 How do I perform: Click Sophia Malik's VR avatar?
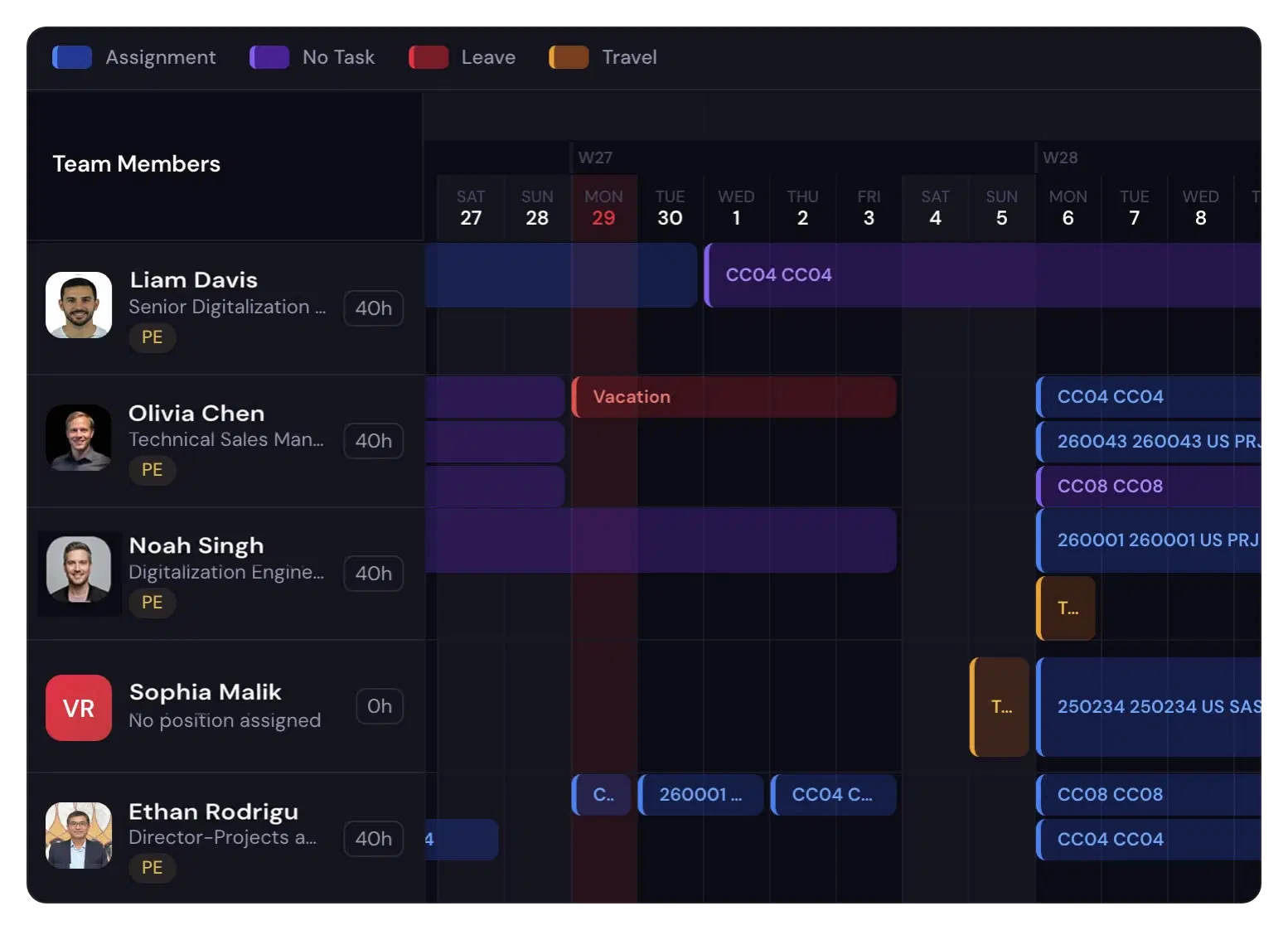coord(79,708)
